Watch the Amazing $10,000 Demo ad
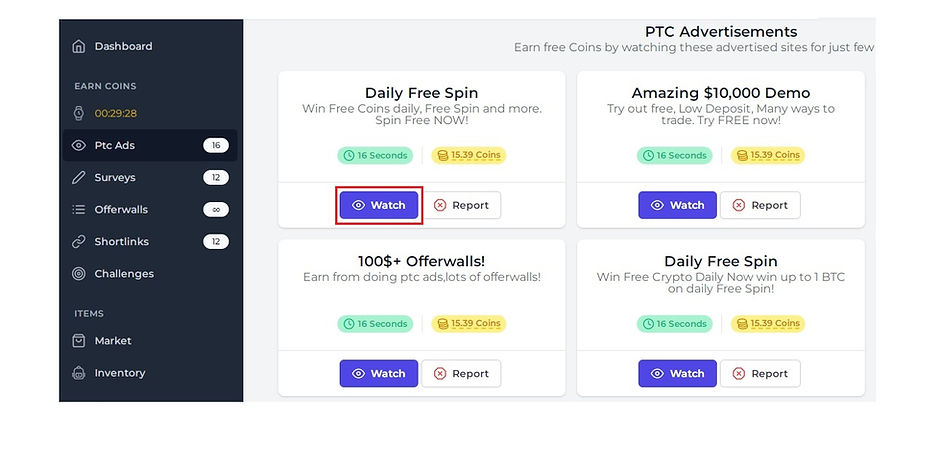This screenshot has height=450, width=940. (678, 205)
